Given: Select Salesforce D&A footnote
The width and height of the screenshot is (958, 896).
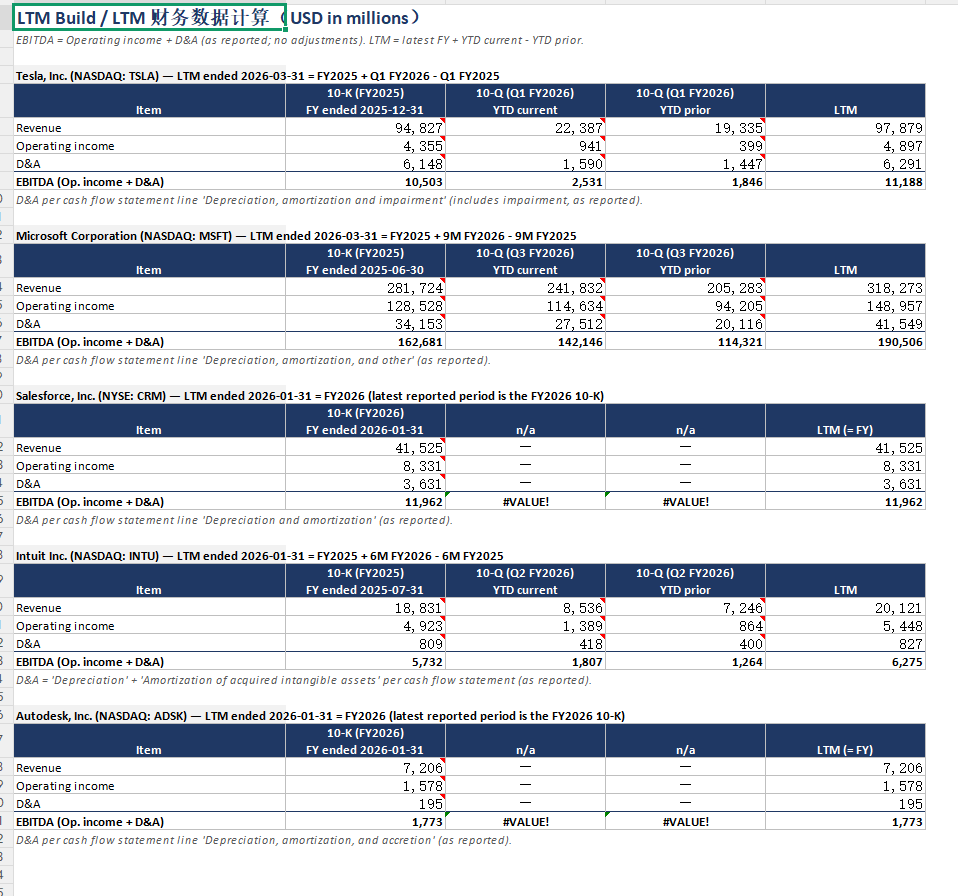Looking at the screenshot, I should 234,520.
